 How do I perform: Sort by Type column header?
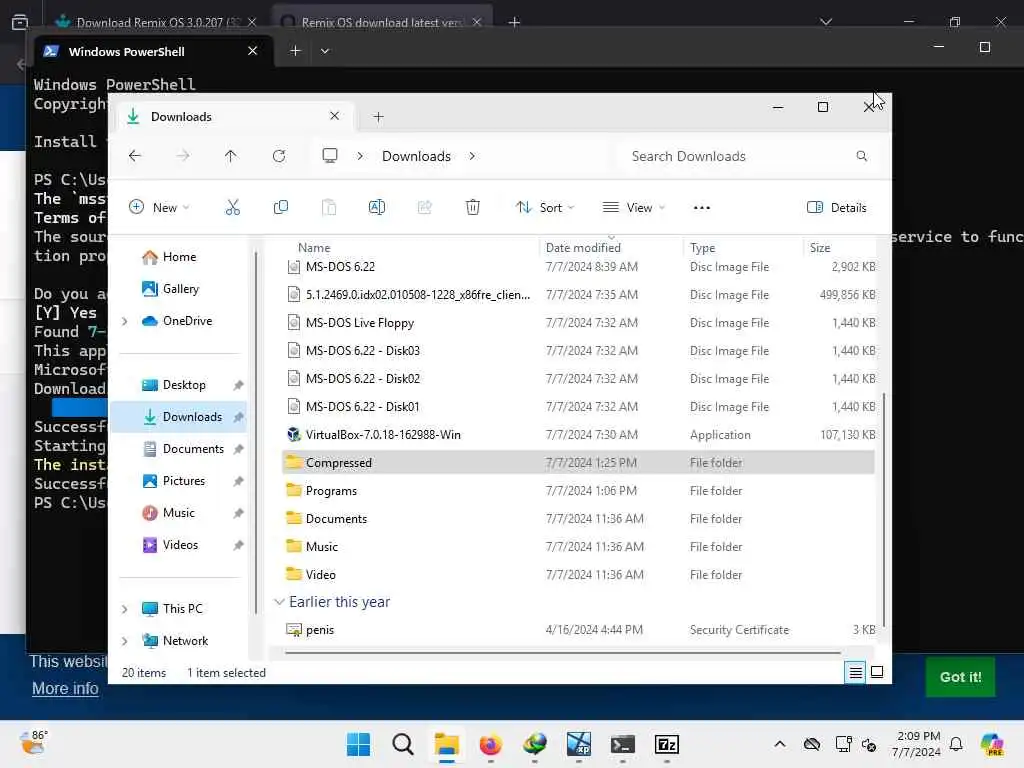pyautogui.click(x=703, y=248)
